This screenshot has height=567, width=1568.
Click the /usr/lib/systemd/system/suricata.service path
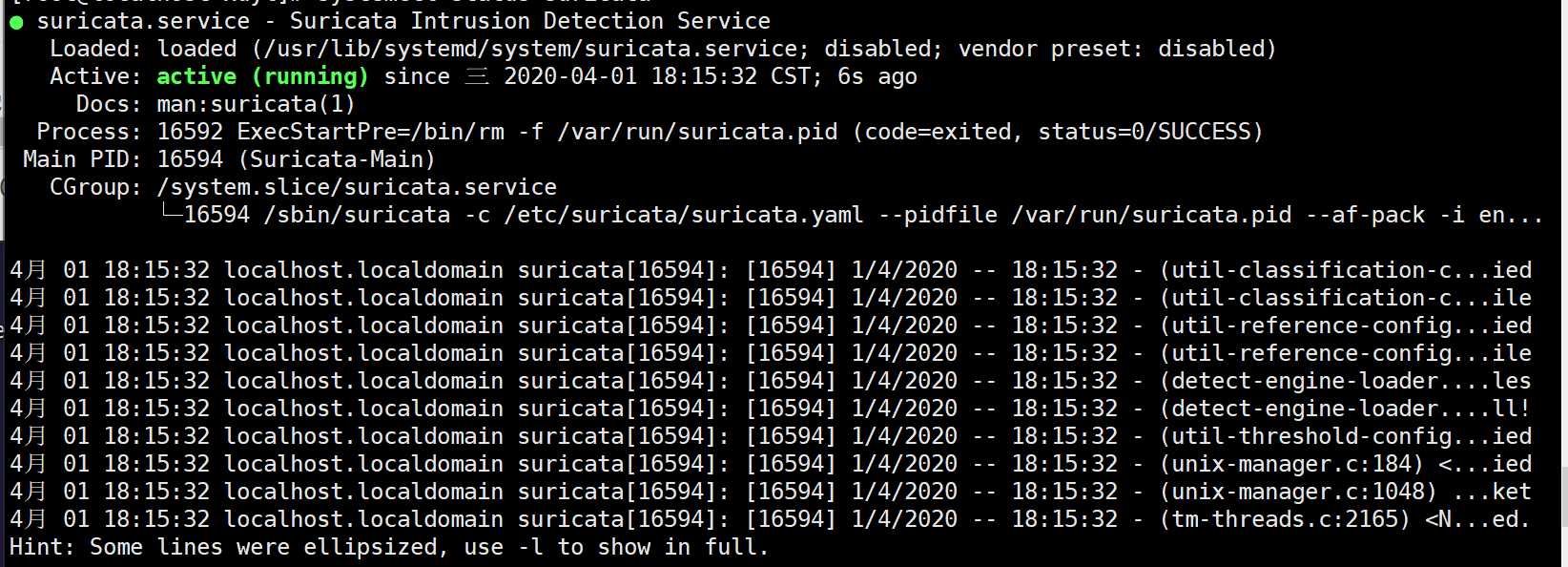click(x=531, y=49)
